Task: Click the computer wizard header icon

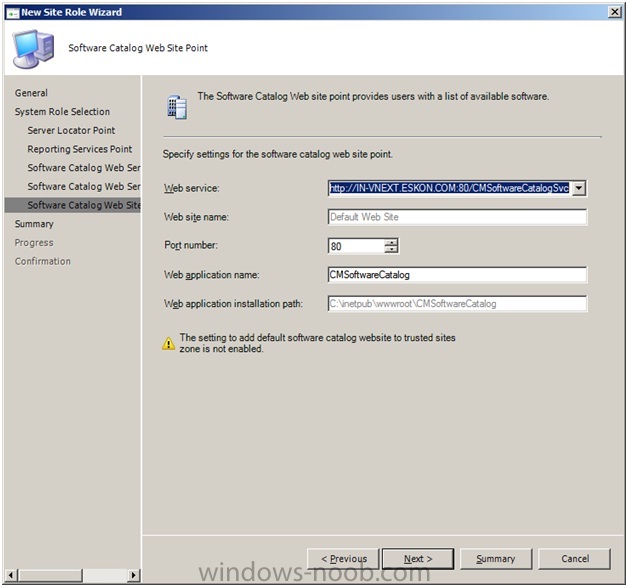Action: (x=33, y=48)
